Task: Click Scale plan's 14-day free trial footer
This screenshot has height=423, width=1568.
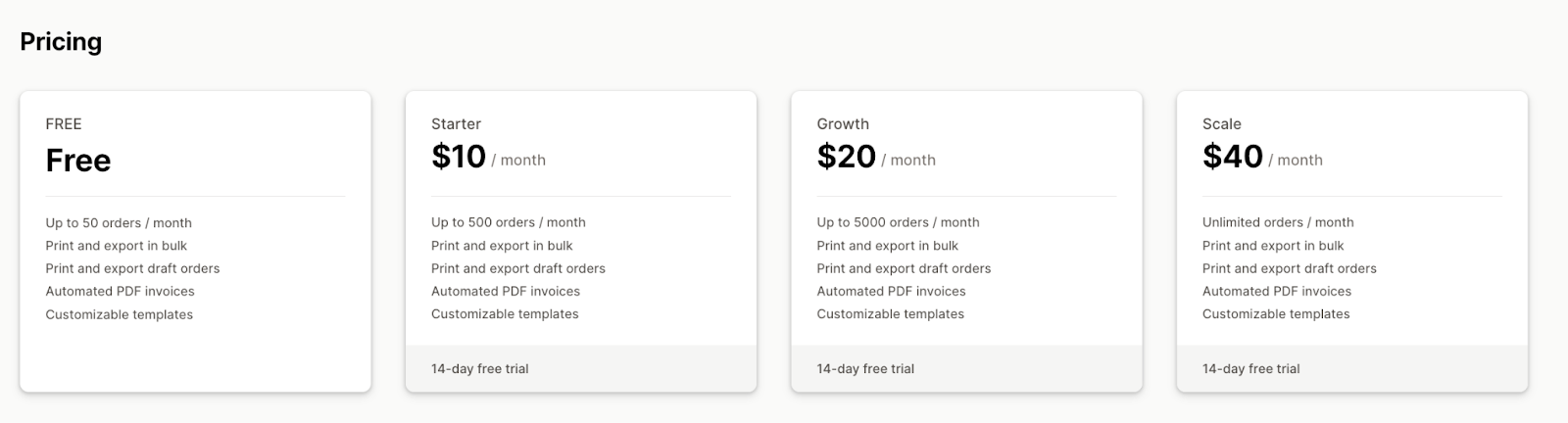Action: point(1352,368)
